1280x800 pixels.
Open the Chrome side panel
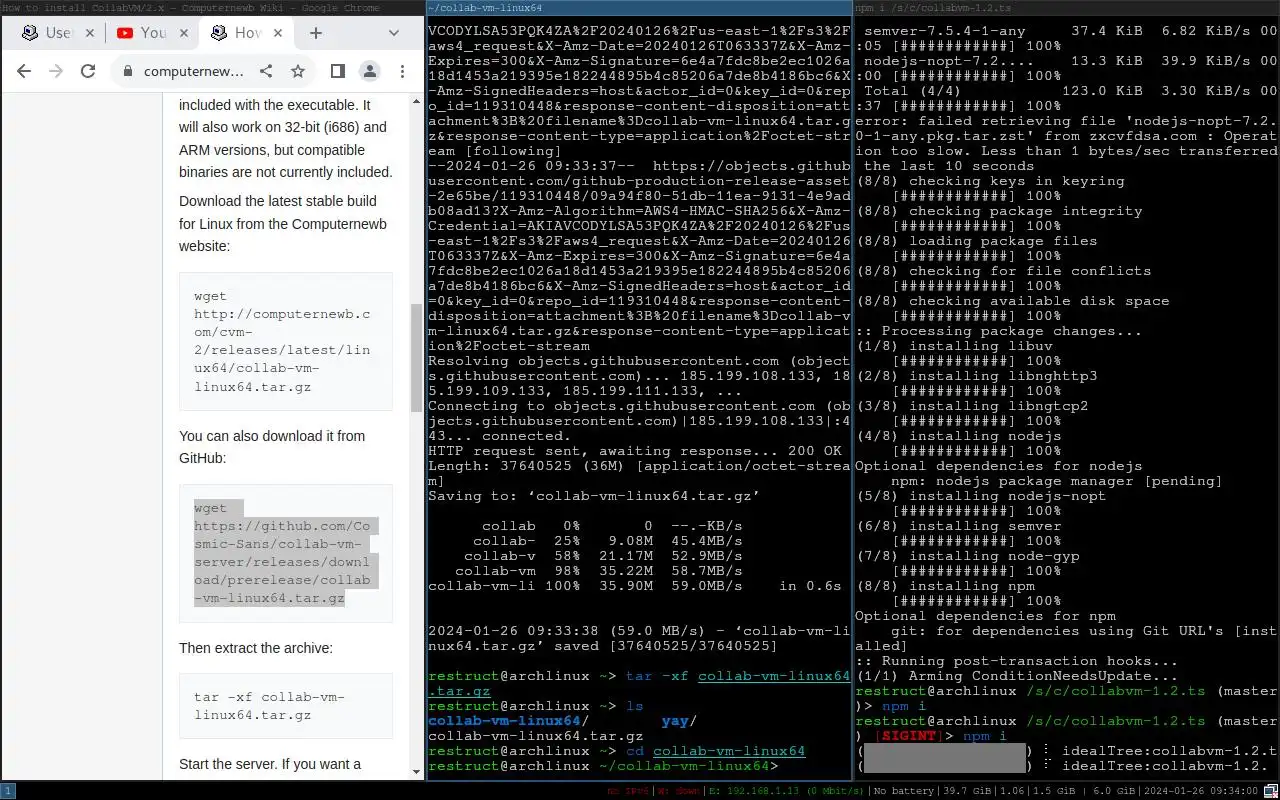[x=338, y=71]
